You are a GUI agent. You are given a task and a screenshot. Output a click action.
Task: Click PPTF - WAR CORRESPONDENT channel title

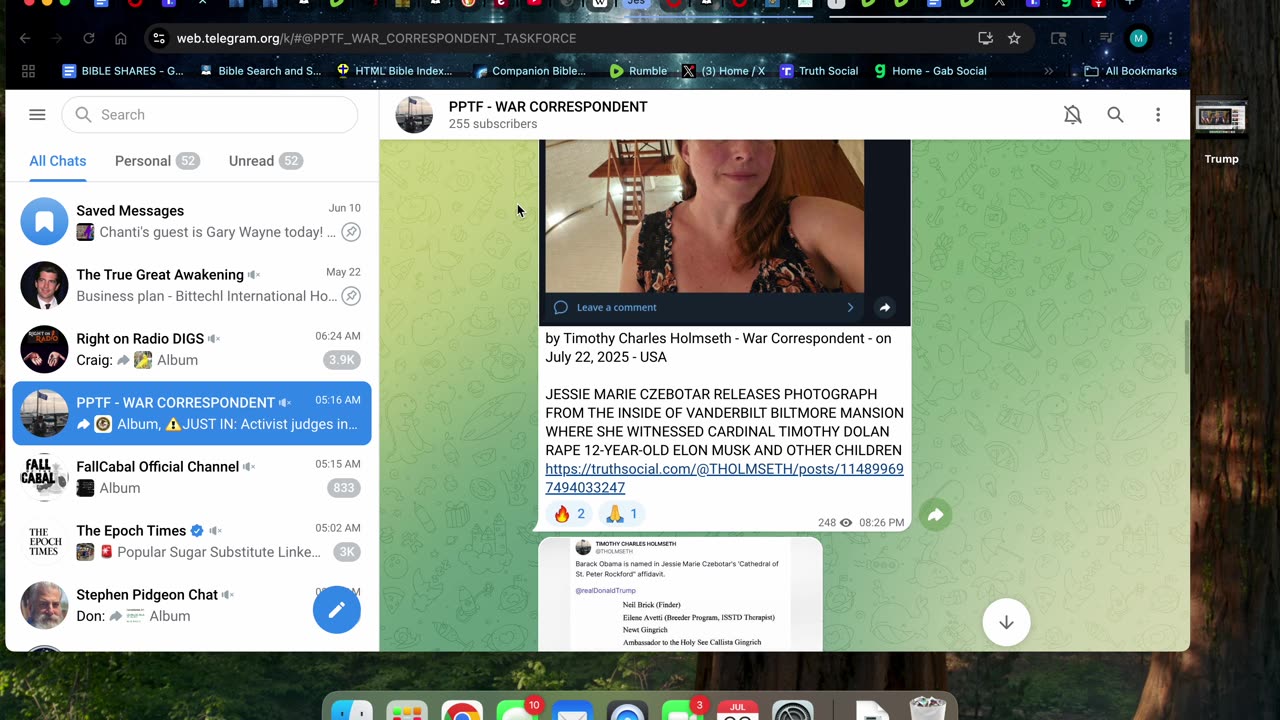(x=548, y=107)
